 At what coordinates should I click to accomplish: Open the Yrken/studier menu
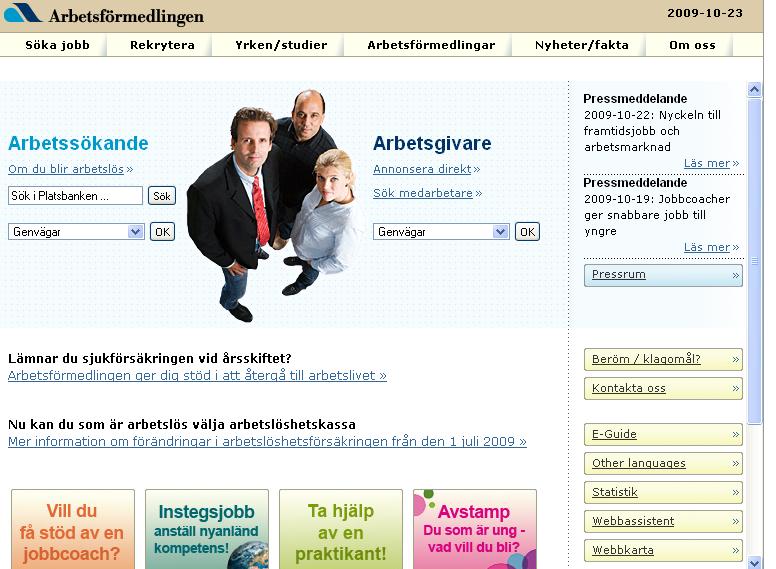point(281,45)
